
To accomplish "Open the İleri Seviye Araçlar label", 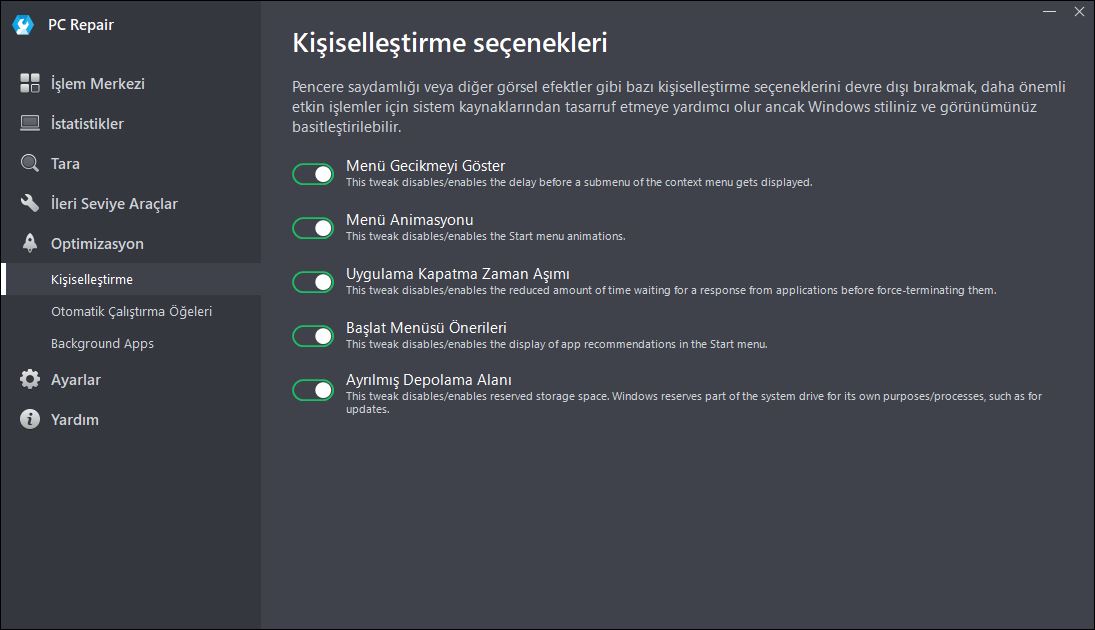I will (114, 203).
